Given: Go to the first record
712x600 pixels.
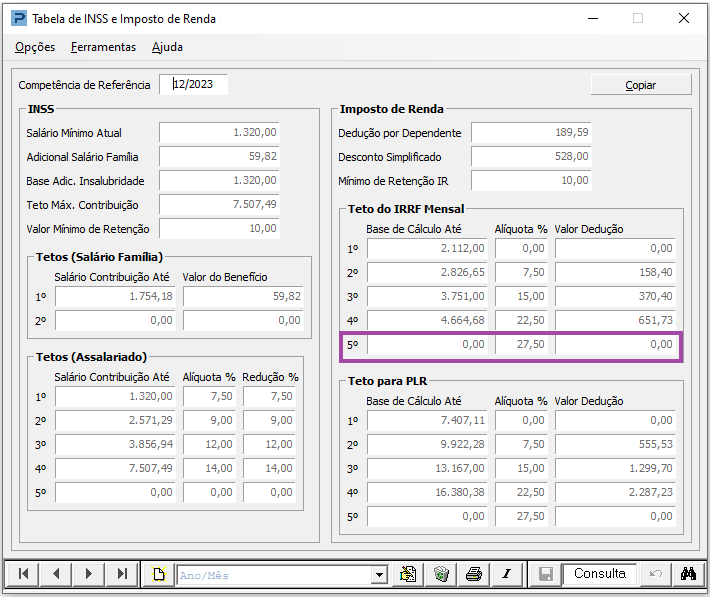Looking at the screenshot, I should coord(23,574).
